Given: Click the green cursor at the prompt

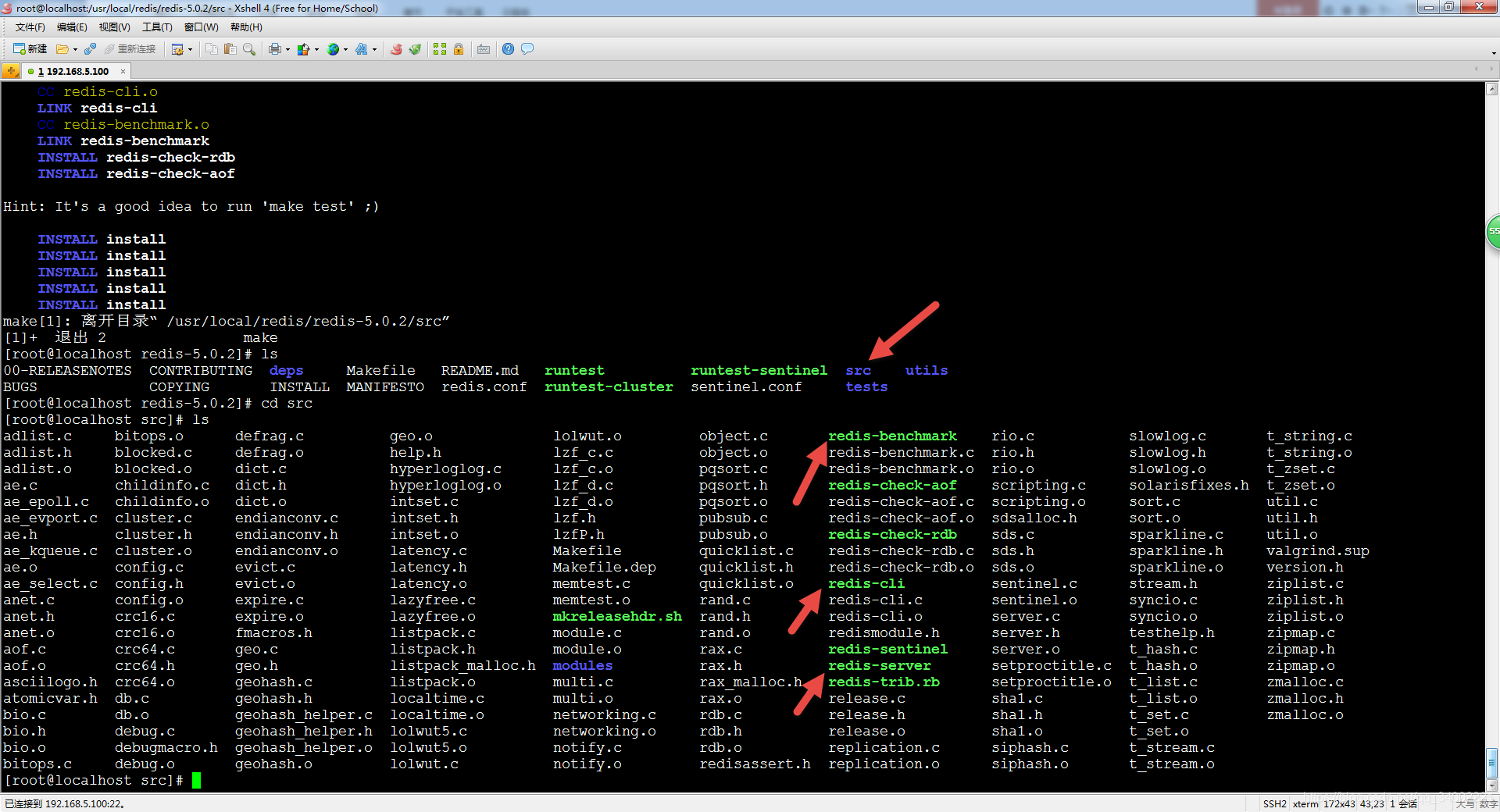Looking at the screenshot, I should [196, 781].
